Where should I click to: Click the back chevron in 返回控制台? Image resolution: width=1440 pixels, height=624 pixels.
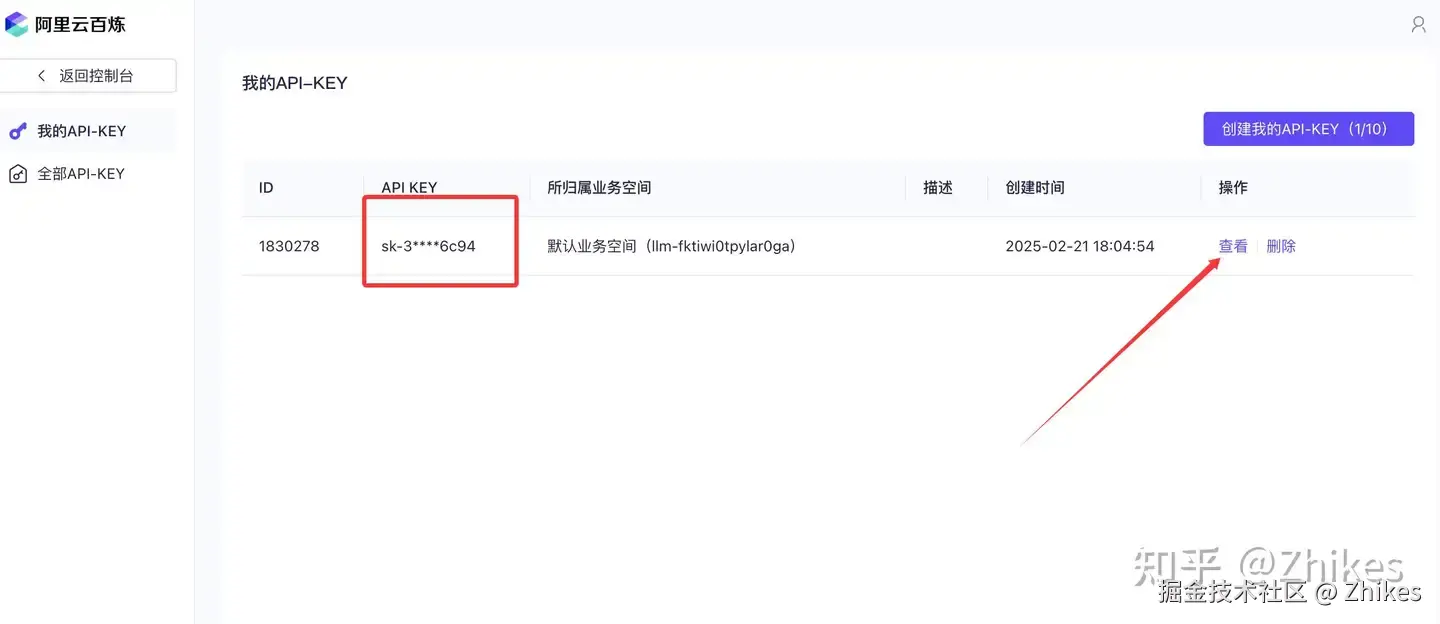(41, 76)
